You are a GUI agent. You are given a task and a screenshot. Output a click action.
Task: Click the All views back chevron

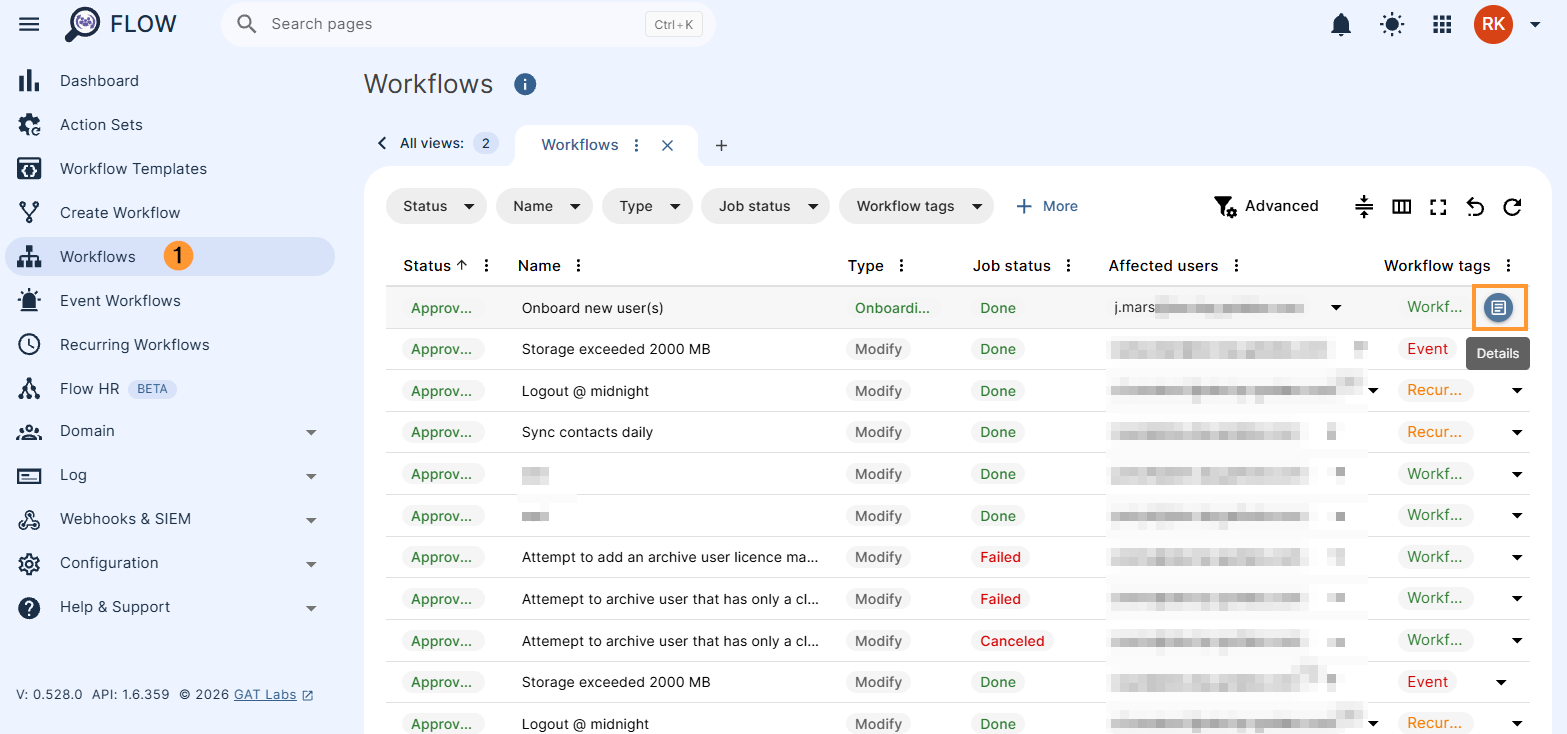(x=381, y=143)
